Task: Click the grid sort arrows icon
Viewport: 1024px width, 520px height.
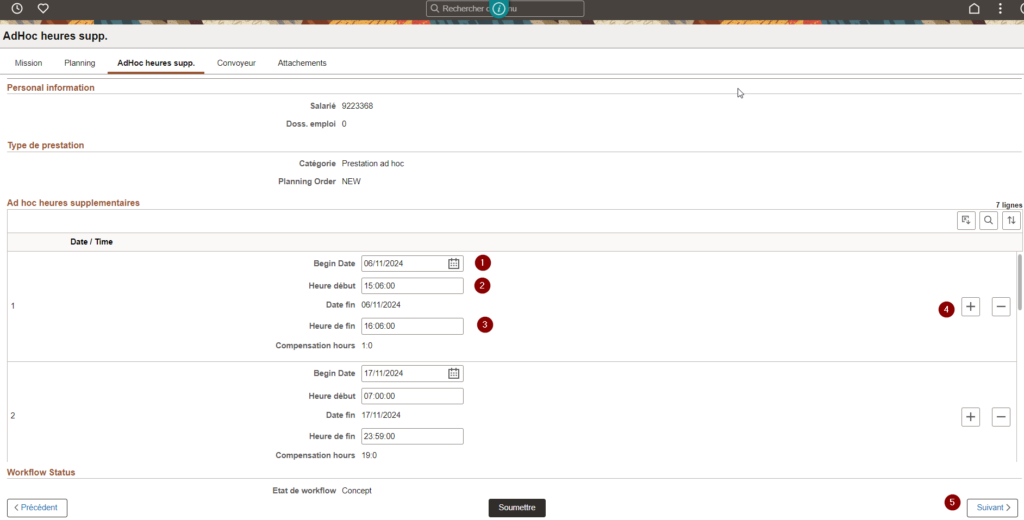Action: tap(1012, 221)
